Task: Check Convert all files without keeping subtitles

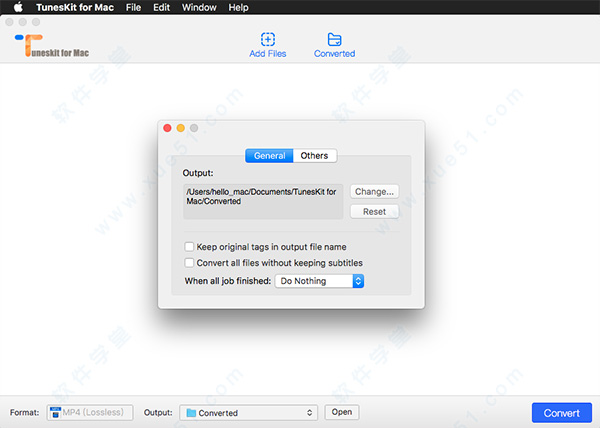Action: pyautogui.click(x=189, y=263)
